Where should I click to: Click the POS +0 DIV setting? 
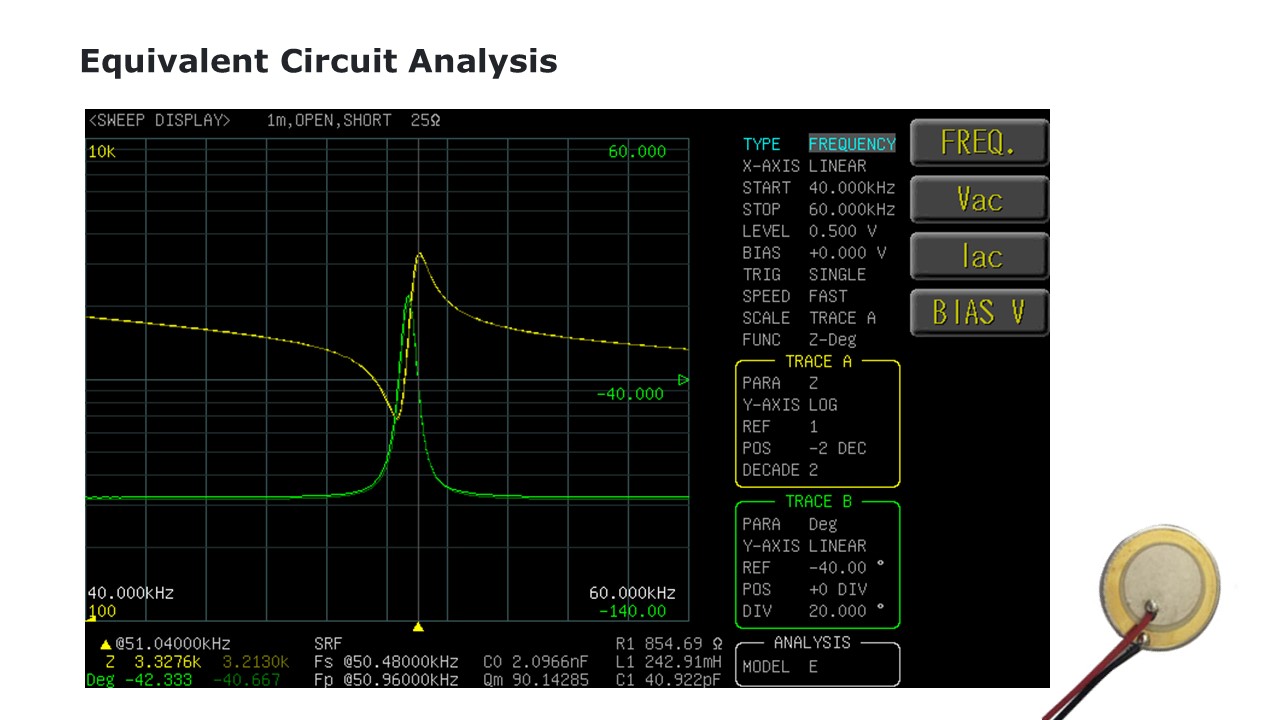pos(804,590)
